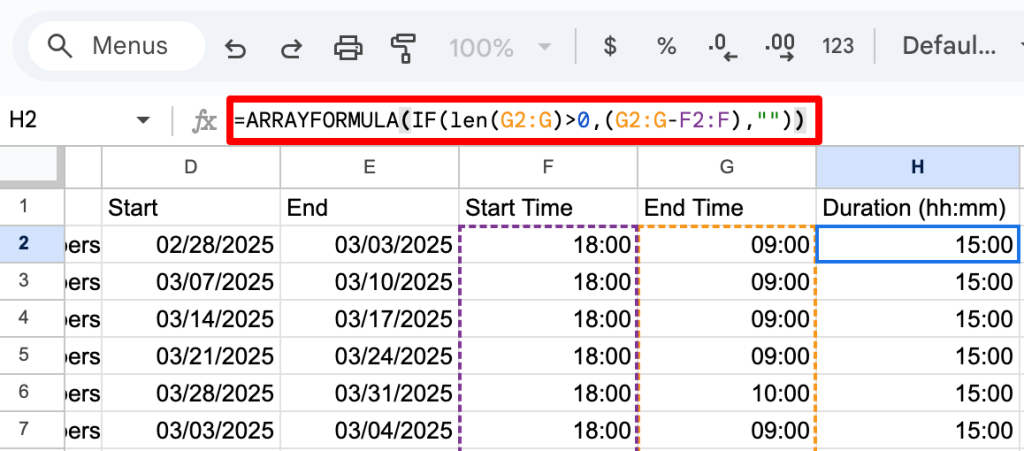Select column E header
Screen dimensions: 1024x451
point(369,167)
